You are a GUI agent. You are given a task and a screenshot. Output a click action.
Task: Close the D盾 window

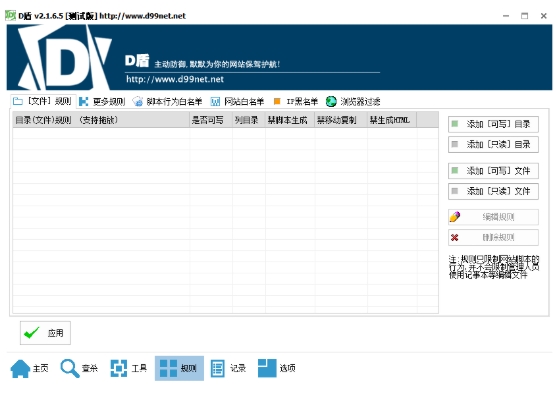pyautogui.click(x=543, y=16)
